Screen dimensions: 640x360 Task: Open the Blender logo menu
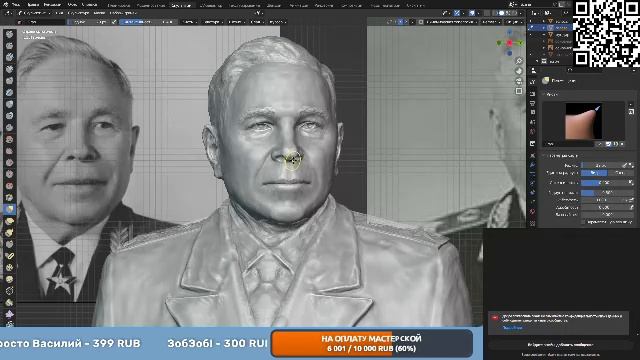[x=6, y=4]
